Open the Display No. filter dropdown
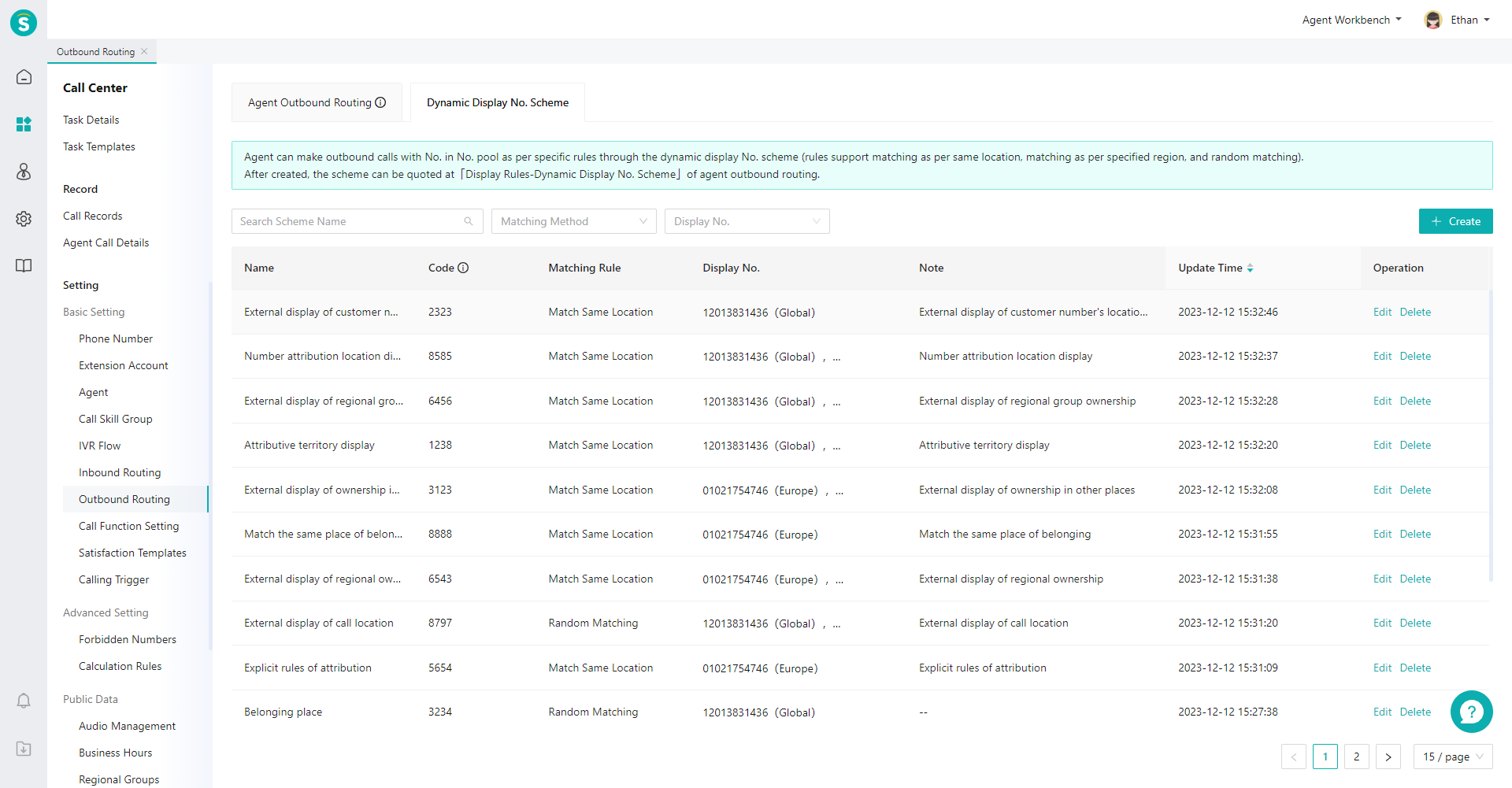The height and width of the screenshot is (788, 1512). [x=747, y=221]
